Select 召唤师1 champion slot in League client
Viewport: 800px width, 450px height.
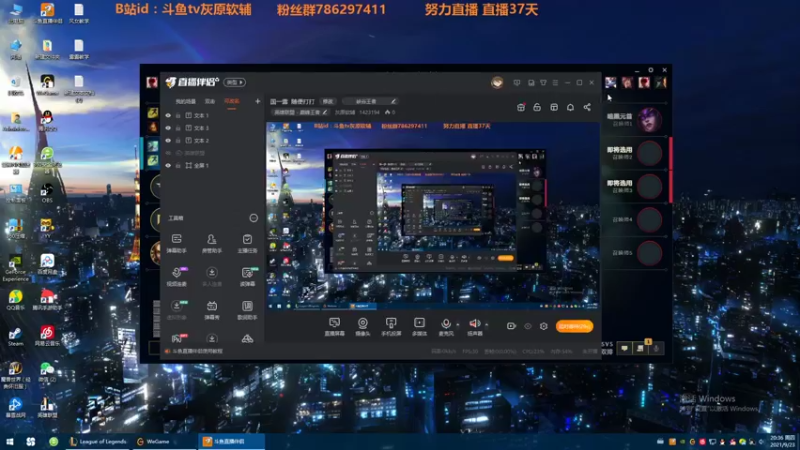pos(635,120)
